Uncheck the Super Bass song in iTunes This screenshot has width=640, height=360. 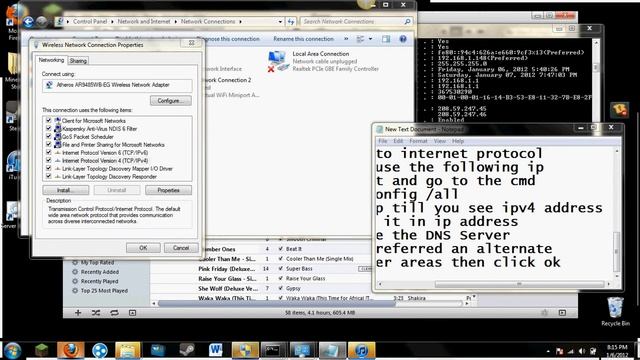pos(280,269)
